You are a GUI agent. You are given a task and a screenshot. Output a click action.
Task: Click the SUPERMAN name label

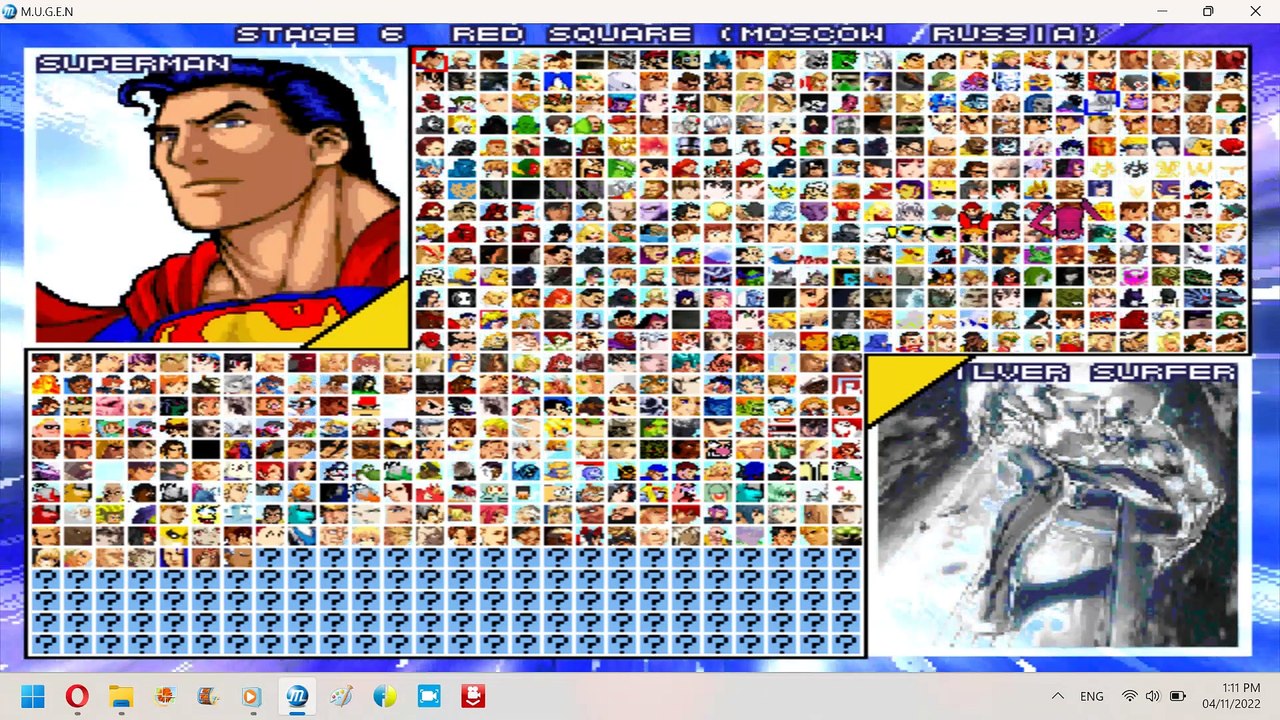(x=134, y=64)
